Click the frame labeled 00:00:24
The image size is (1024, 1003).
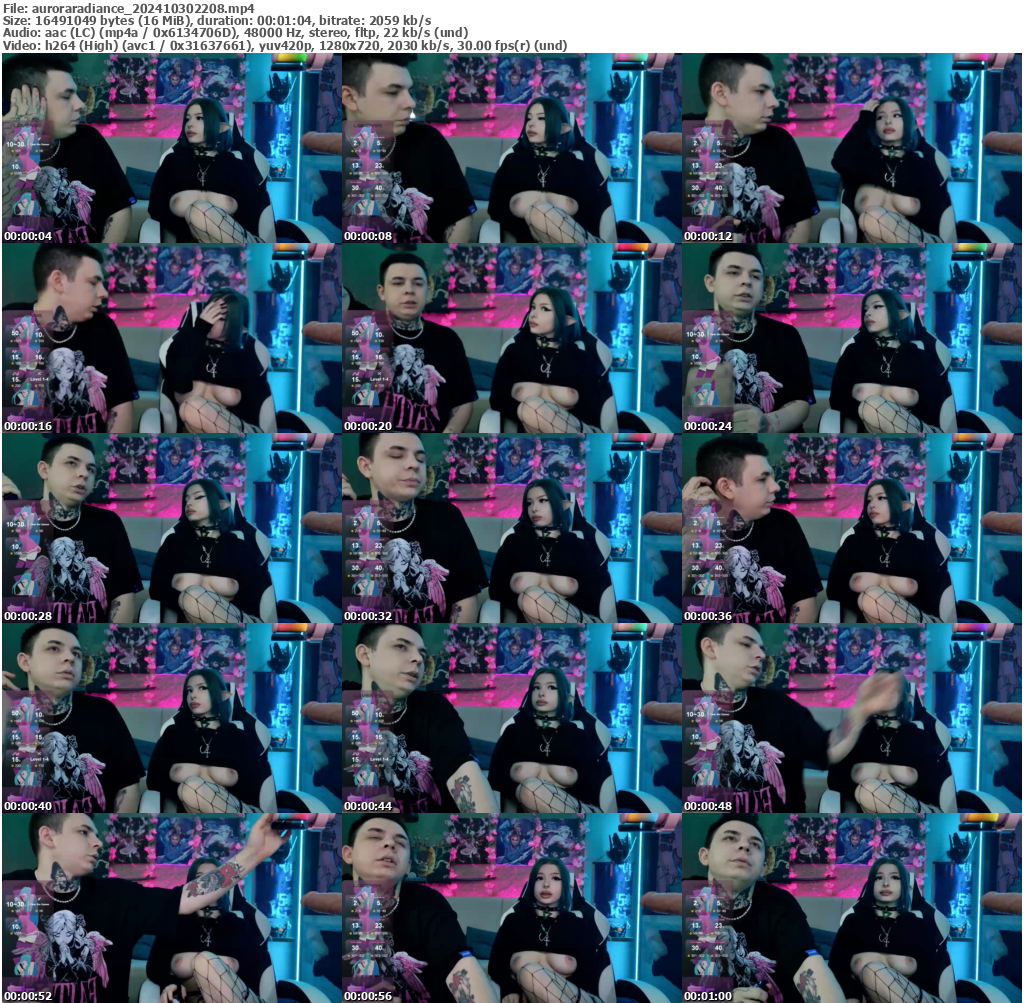[x=852, y=338]
